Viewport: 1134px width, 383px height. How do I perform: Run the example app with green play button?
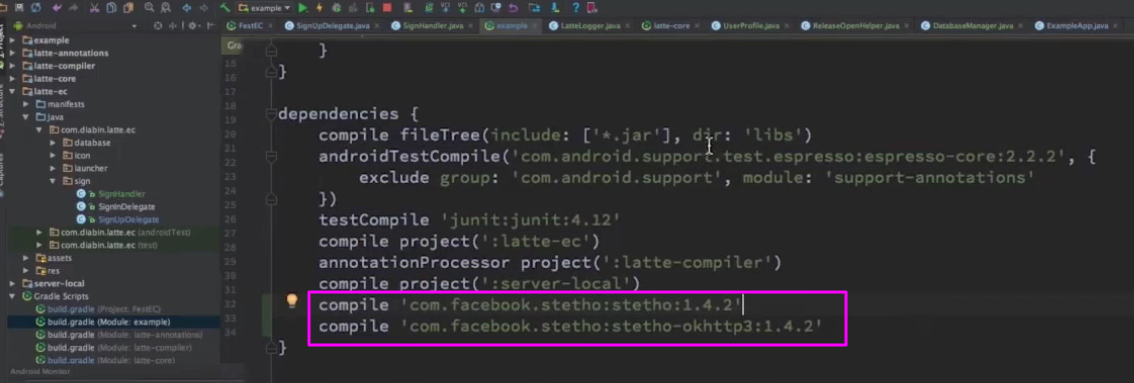302,7
